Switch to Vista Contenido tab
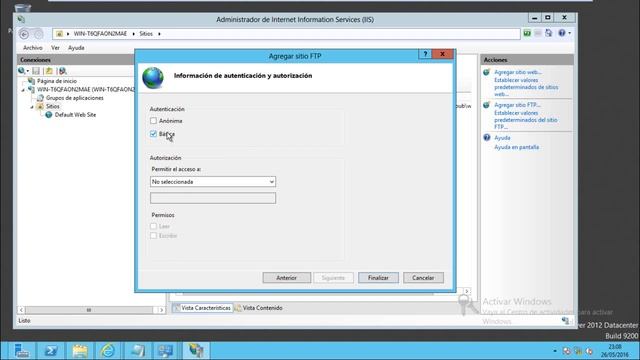This screenshot has height=360, width=640. (259, 308)
